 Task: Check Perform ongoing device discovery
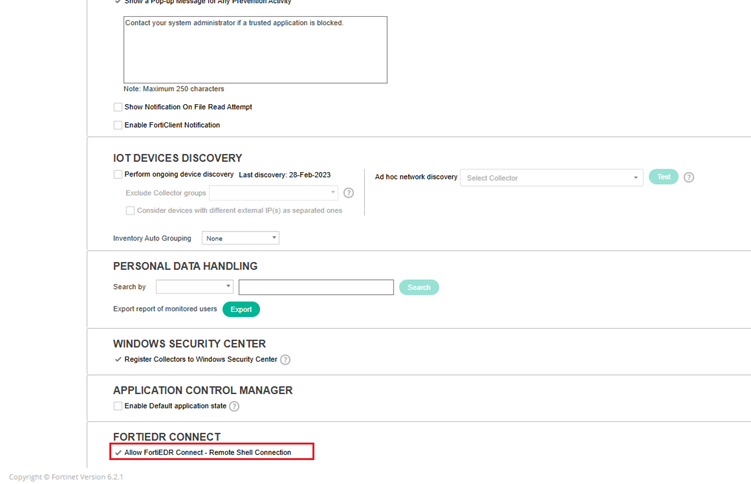coord(118,174)
